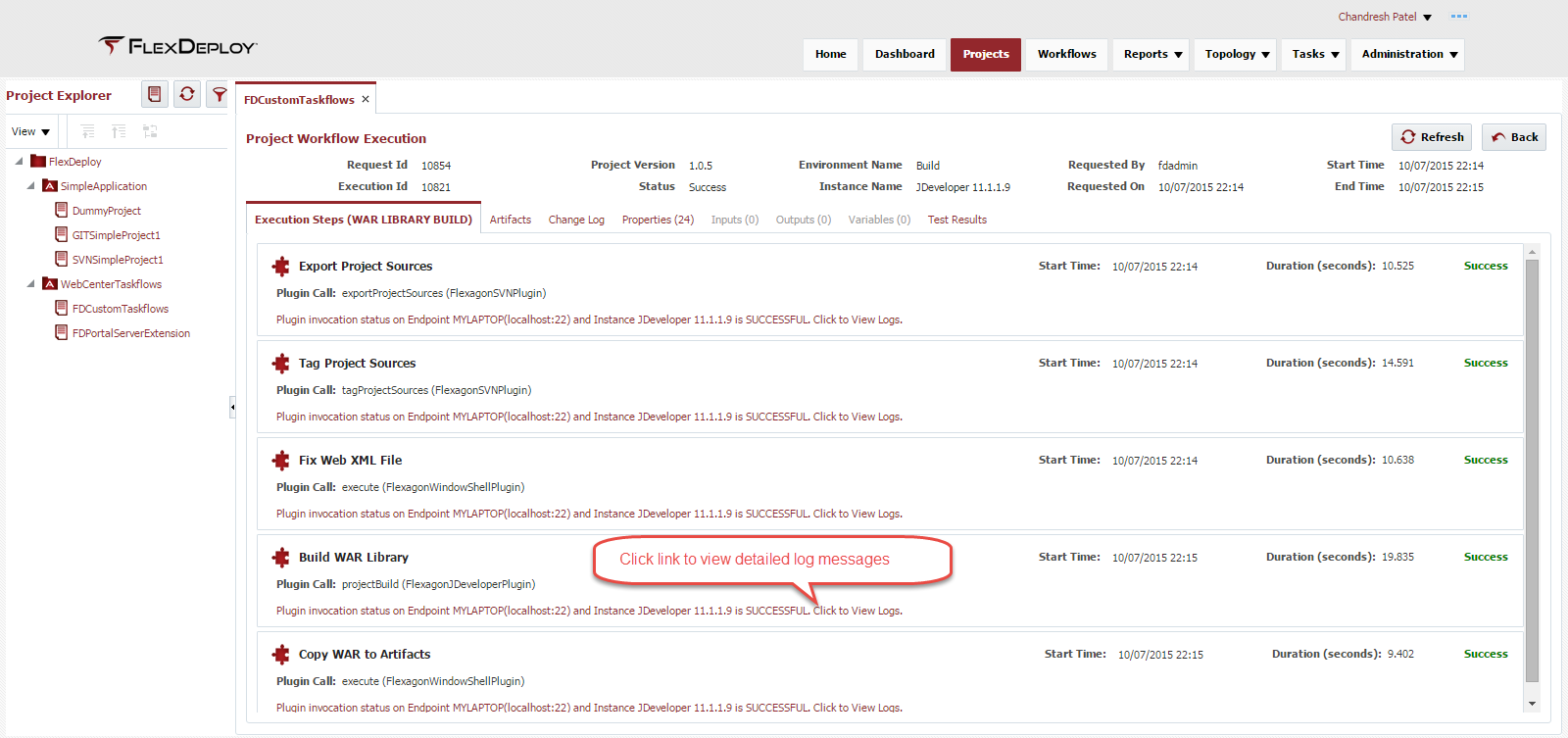The image size is (1568, 738).
Task: Click the Inputs (0) tab
Action: tap(735, 220)
